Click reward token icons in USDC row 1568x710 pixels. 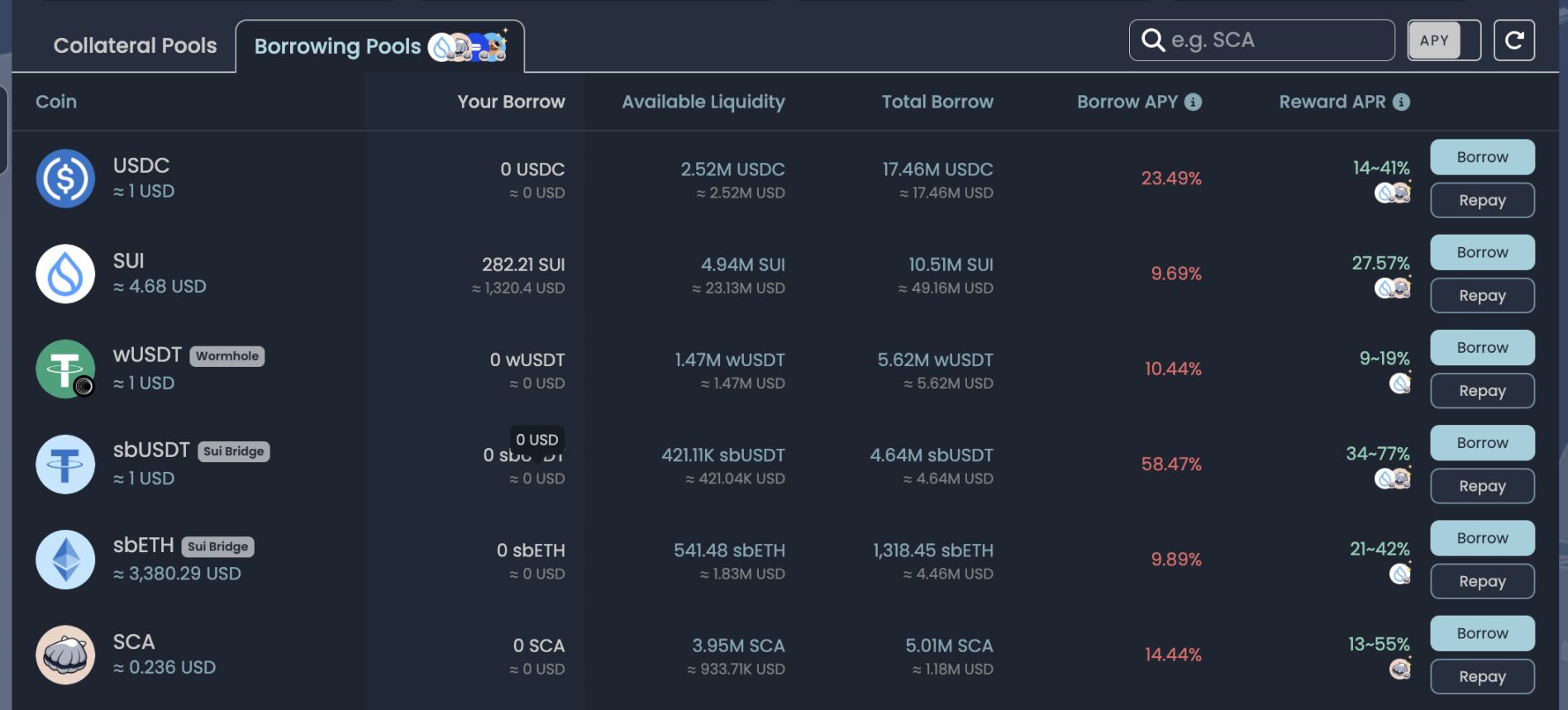tap(1392, 193)
